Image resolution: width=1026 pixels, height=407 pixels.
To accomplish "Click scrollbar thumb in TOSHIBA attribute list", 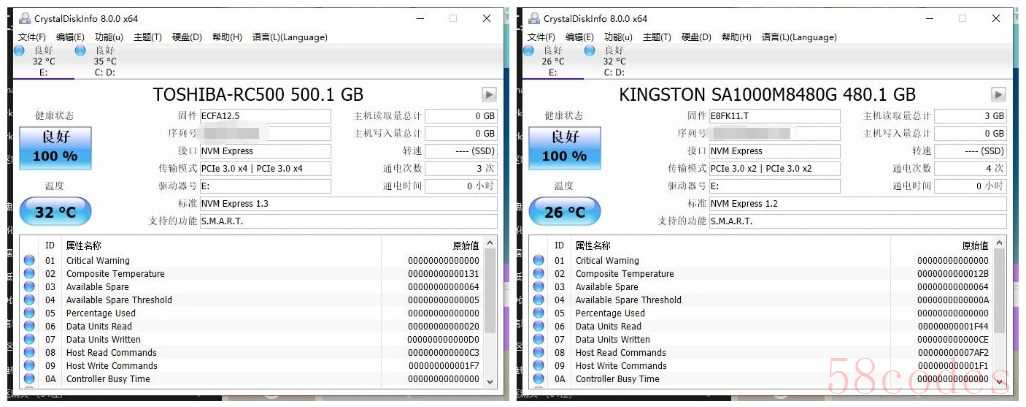I will [x=491, y=291].
